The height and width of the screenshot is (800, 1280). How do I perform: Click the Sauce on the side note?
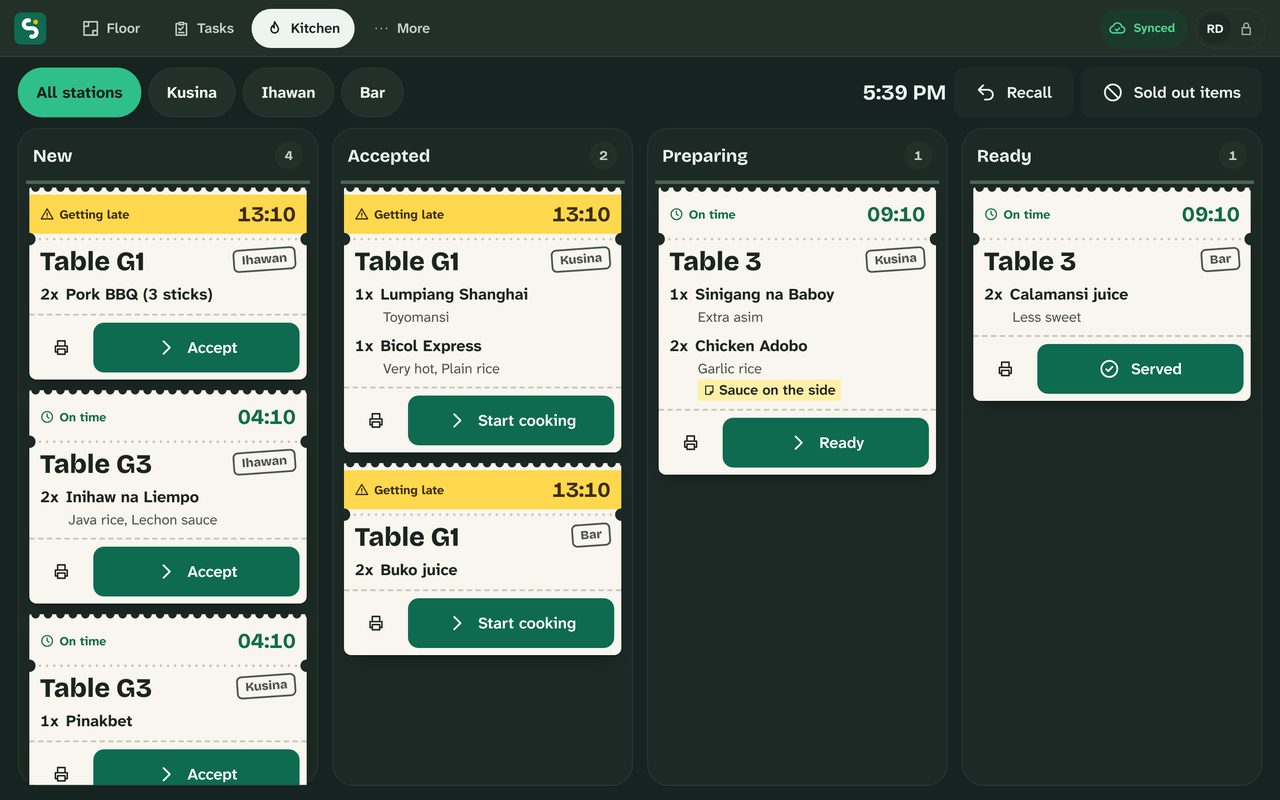[769, 390]
